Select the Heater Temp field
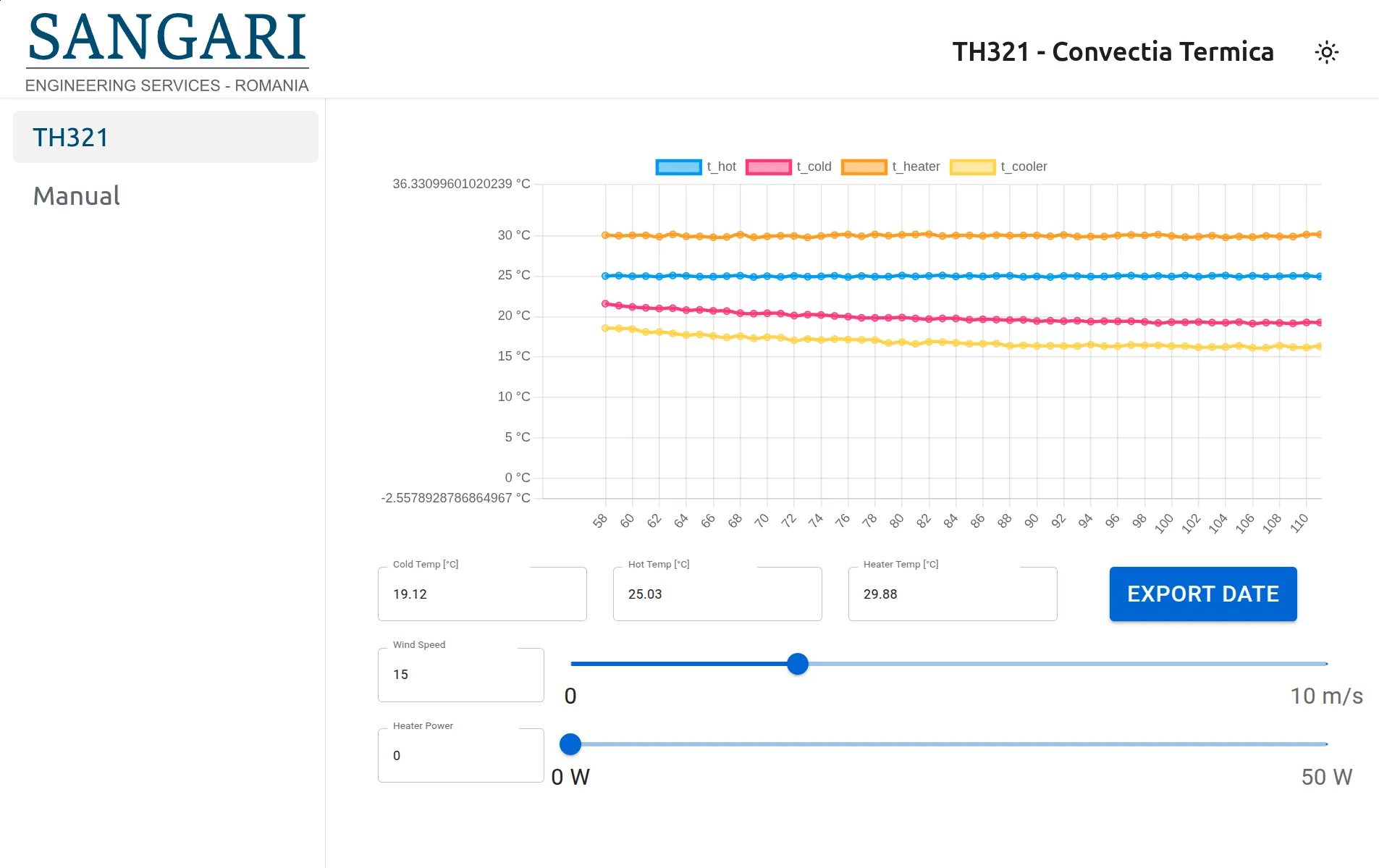This screenshot has height=868, width=1379. [x=952, y=594]
